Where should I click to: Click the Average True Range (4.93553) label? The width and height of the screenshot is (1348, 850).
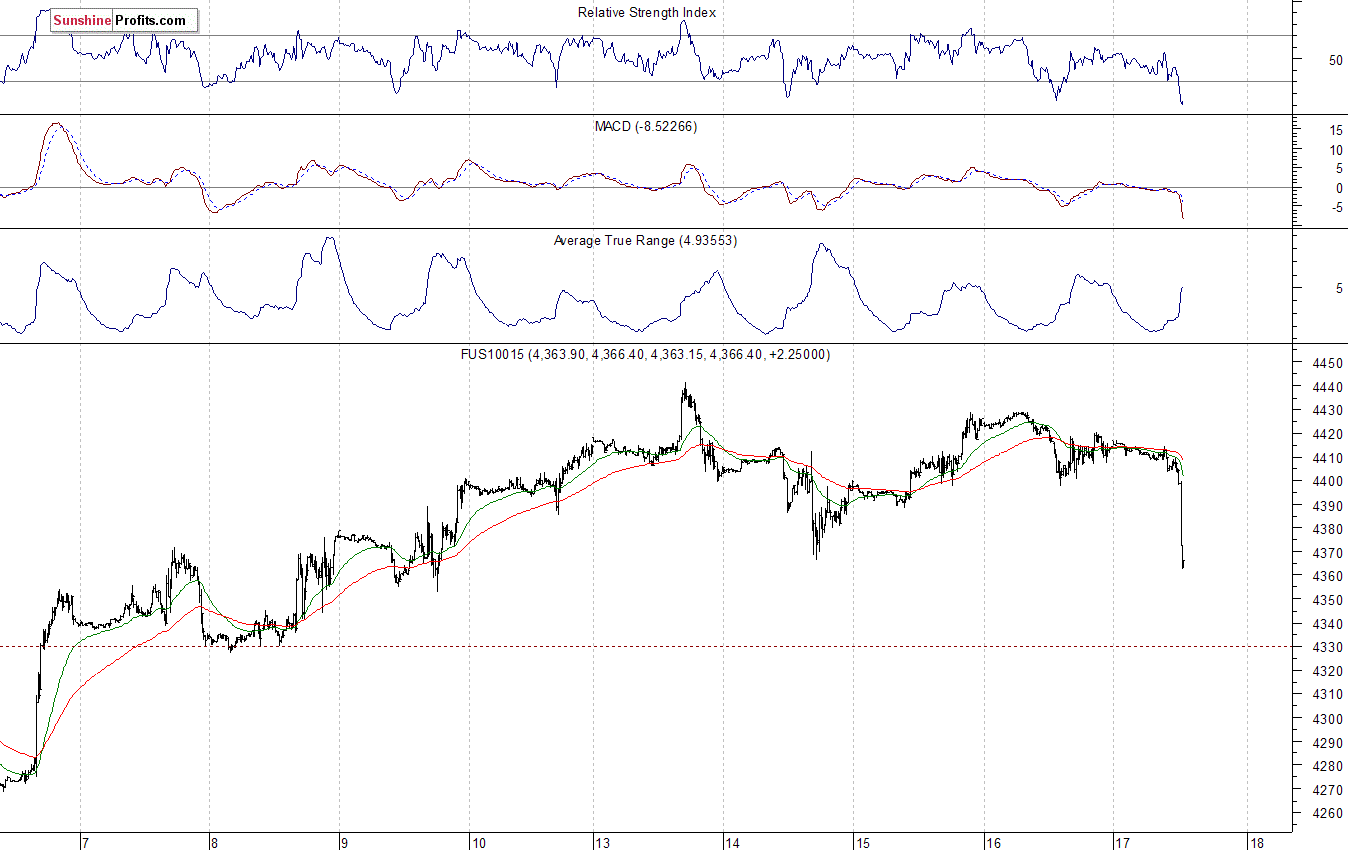645,241
